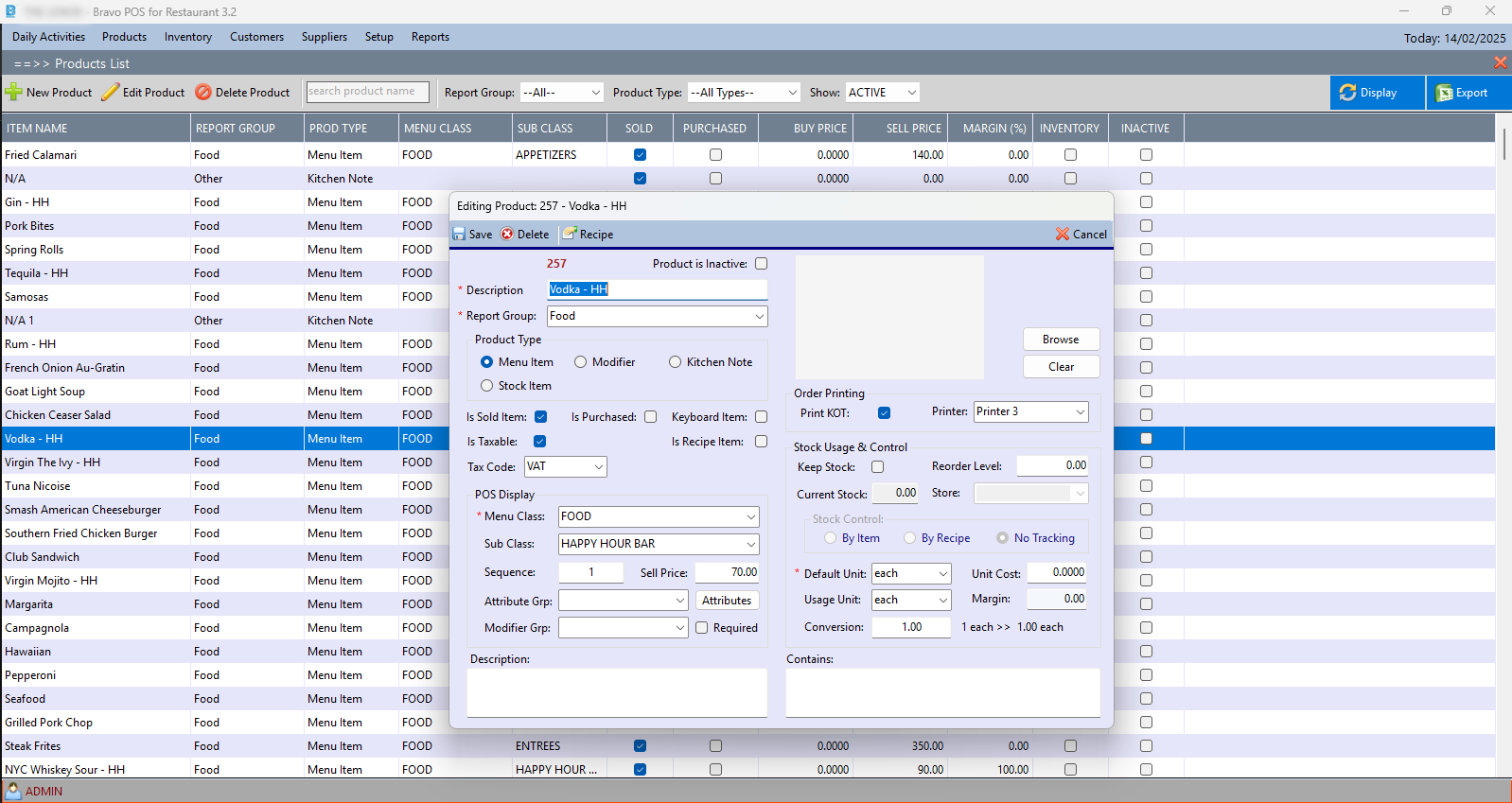Open the Sub Class dropdown
This screenshot has height=803, width=1512.
click(750, 544)
